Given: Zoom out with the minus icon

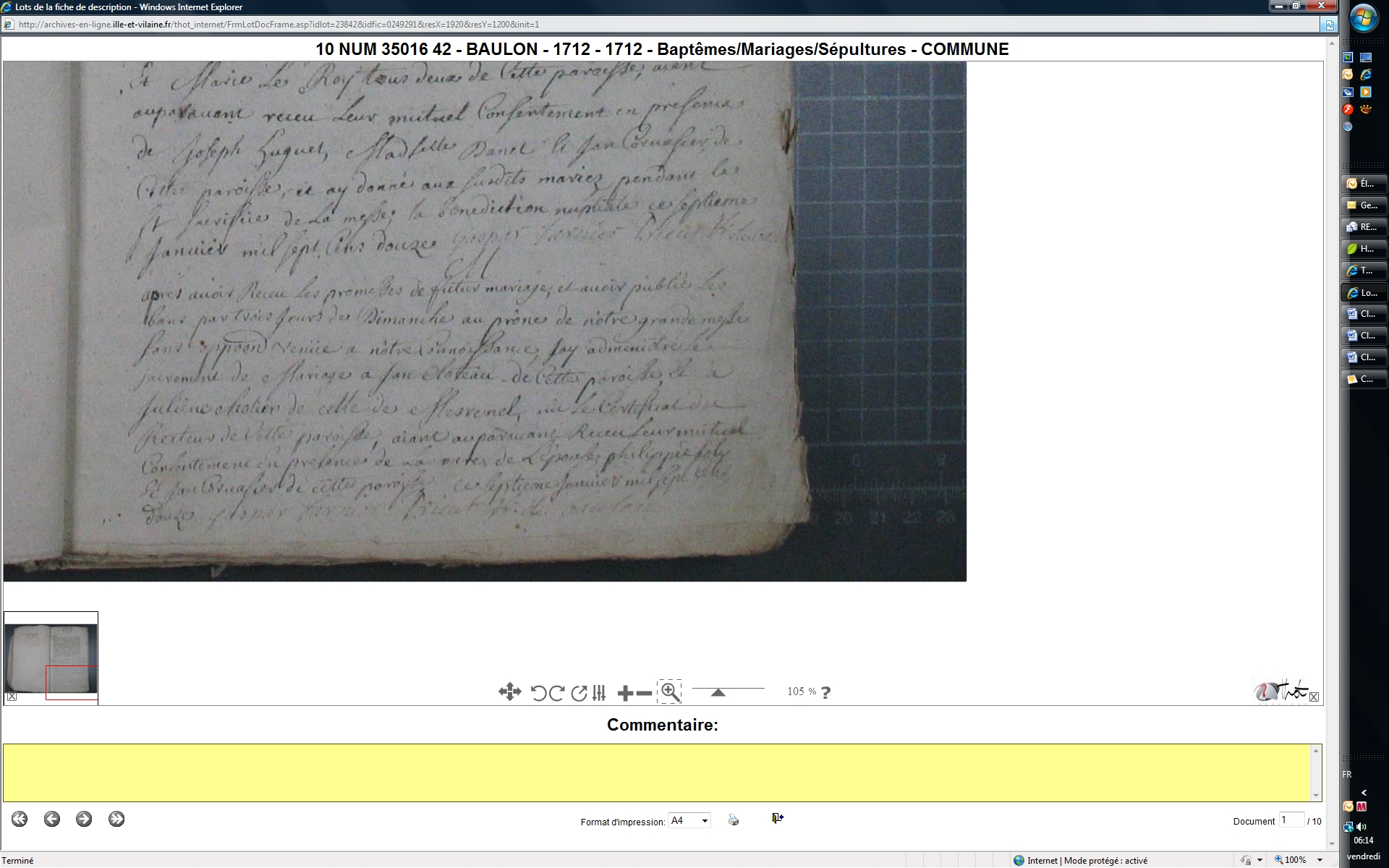Looking at the screenshot, I should 644,694.
